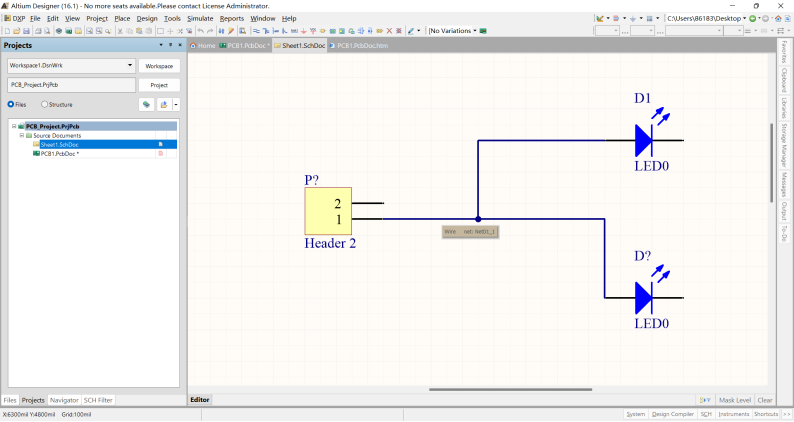Click the green back navigation icon
This screenshot has height=422, width=794.
tap(753, 18)
